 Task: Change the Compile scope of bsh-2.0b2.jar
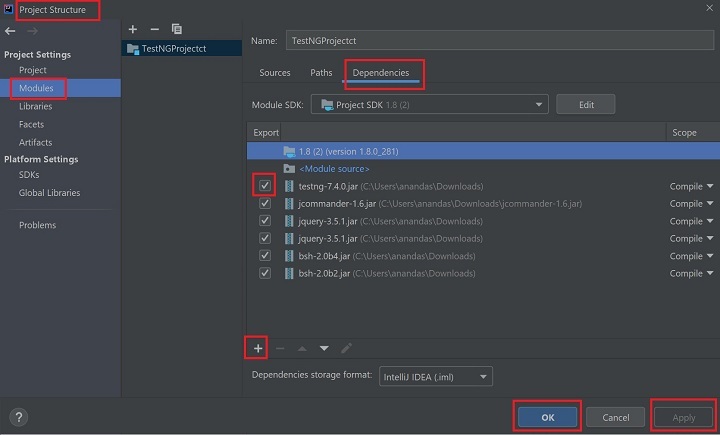tap(691, 273)
